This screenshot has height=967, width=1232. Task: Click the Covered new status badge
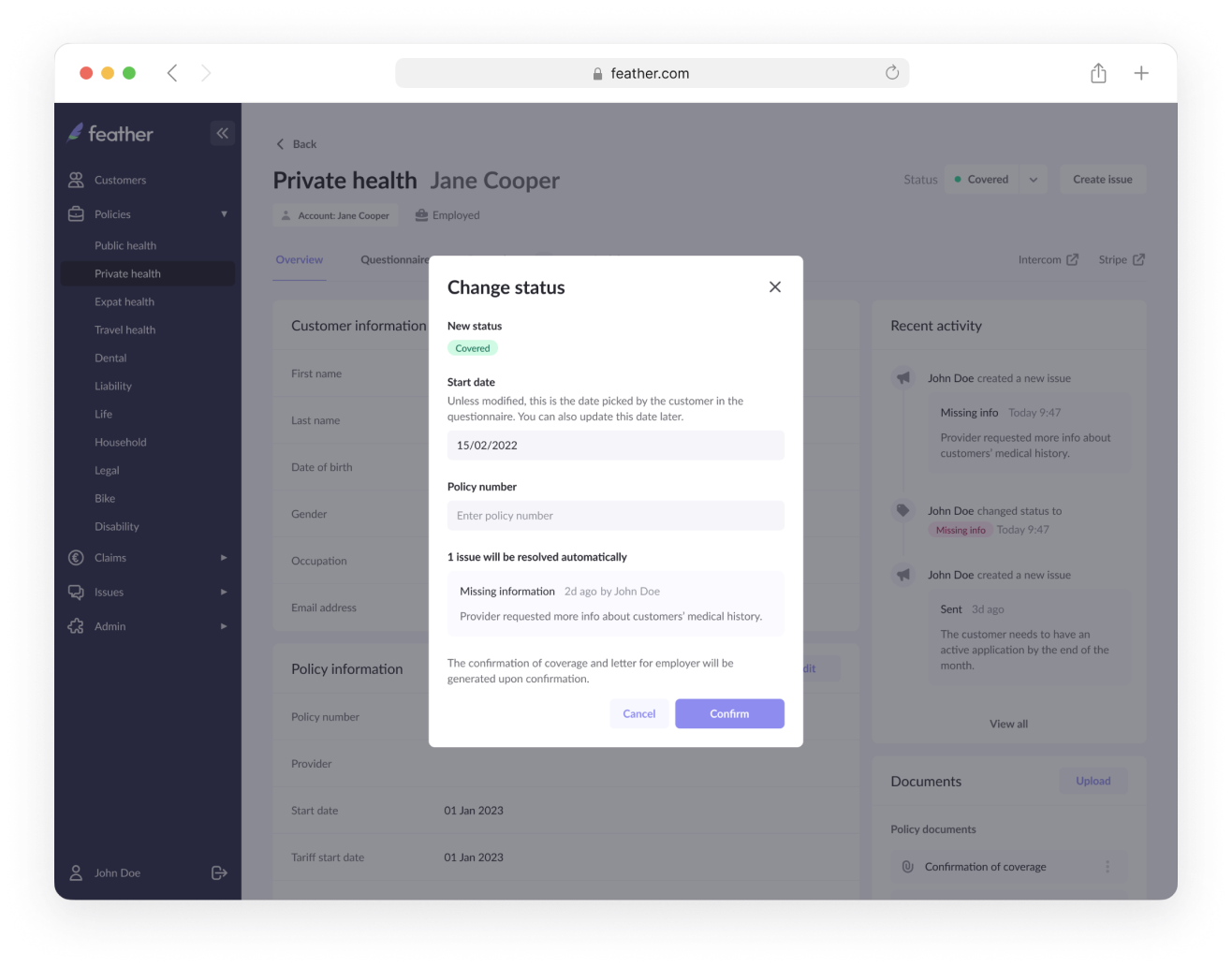[473, 348]
